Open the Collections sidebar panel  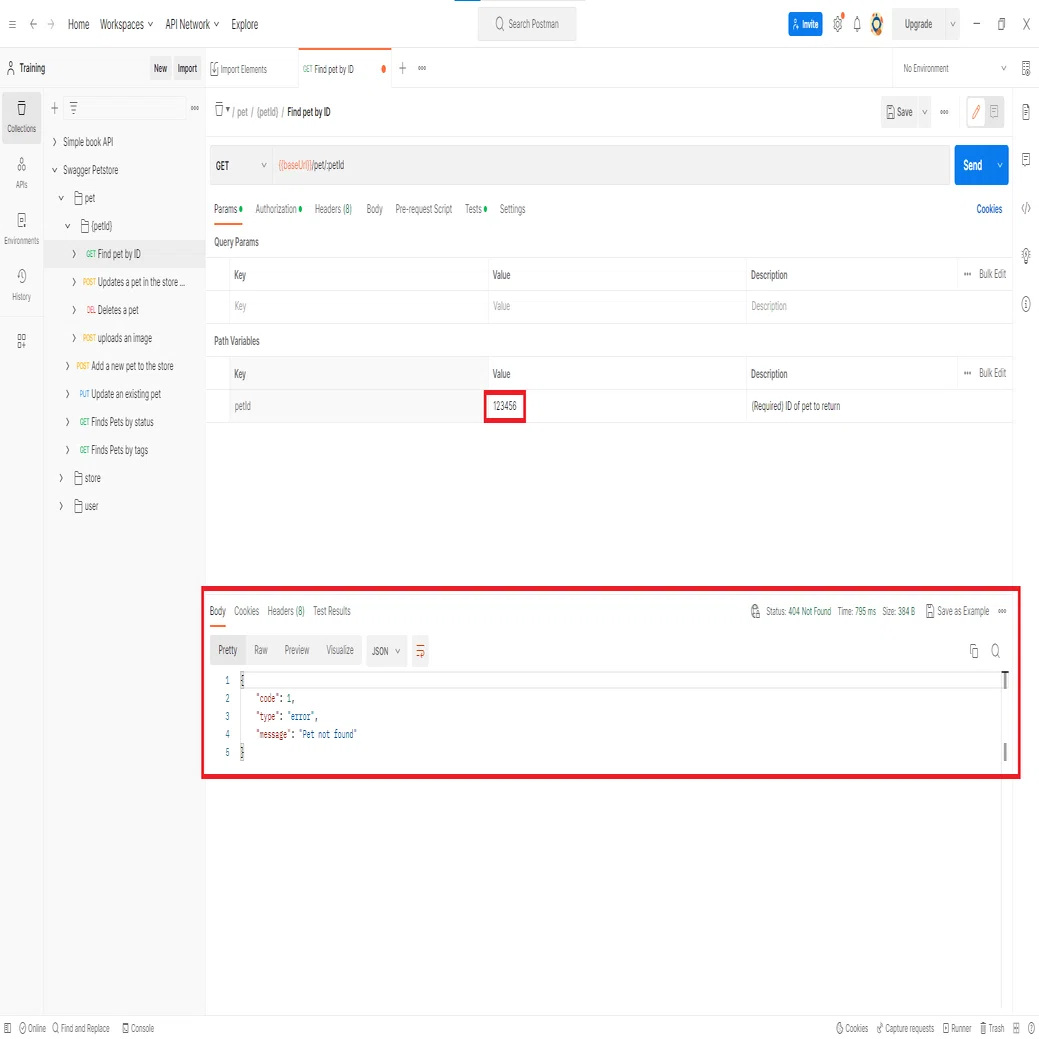click(21, 117)
